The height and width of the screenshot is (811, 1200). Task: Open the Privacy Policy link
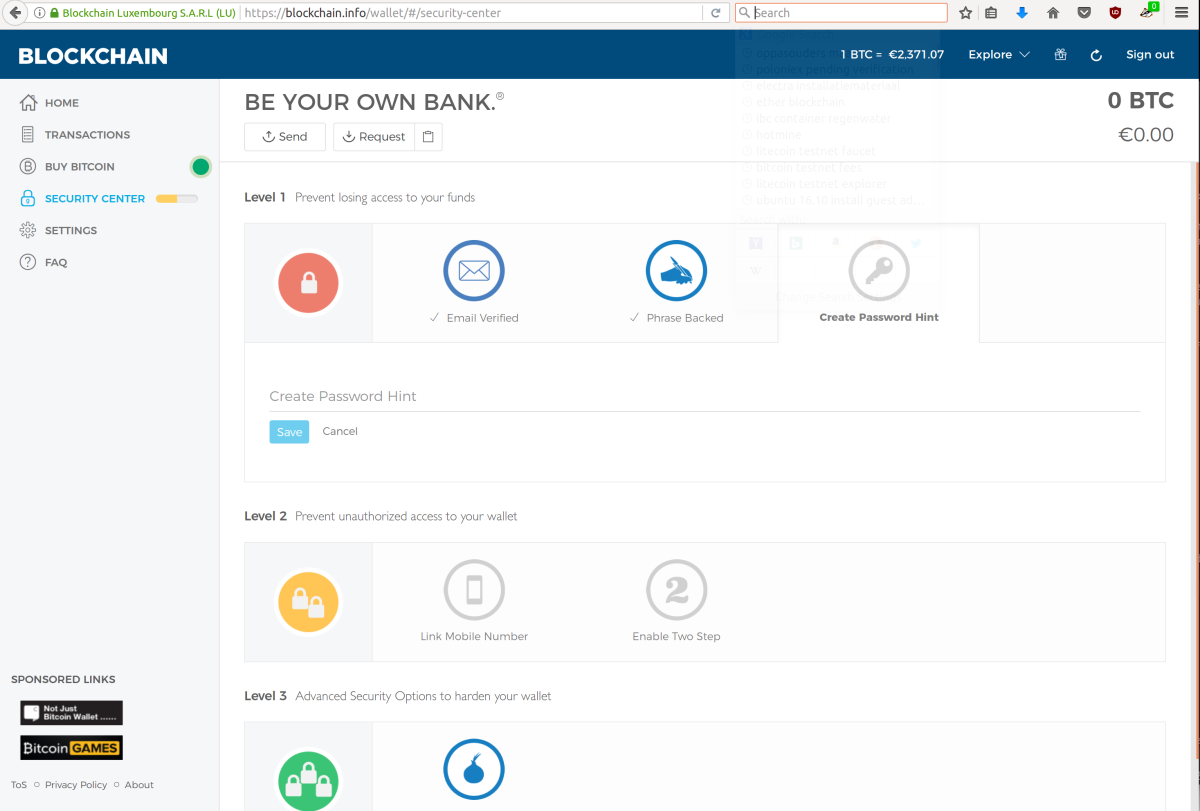[x=76, y=785]
